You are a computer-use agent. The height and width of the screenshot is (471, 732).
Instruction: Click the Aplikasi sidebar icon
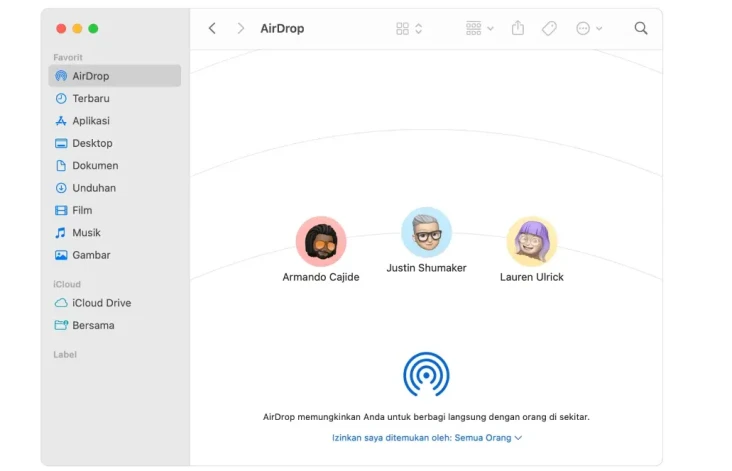(x=61, y=120)
